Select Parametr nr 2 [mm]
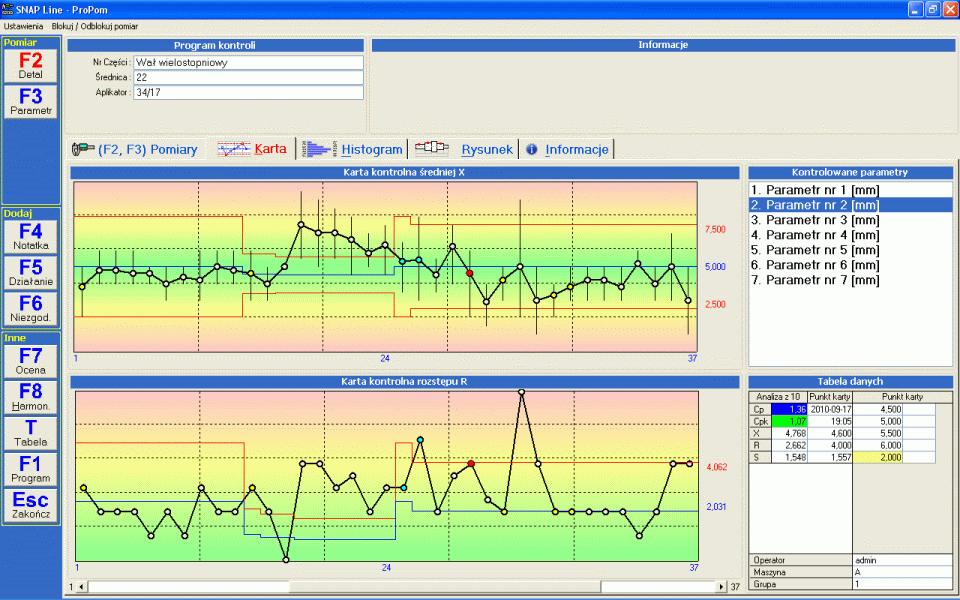Screen dimensions: 960x600 [x=850, y=205]
